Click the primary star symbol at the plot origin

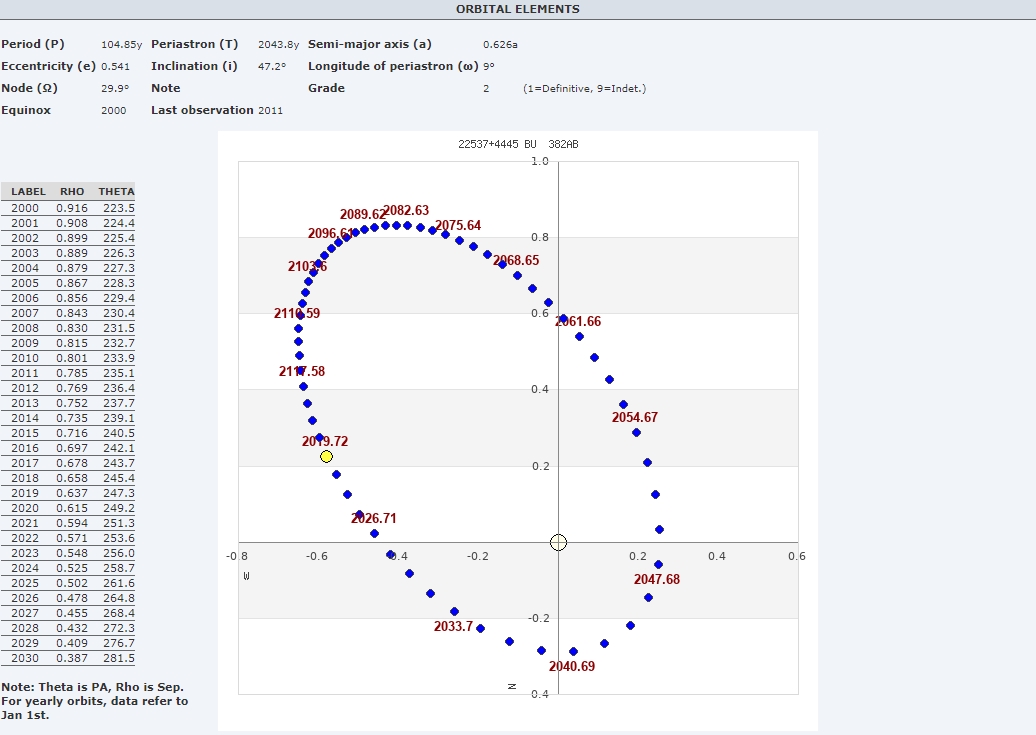[558, 542]
